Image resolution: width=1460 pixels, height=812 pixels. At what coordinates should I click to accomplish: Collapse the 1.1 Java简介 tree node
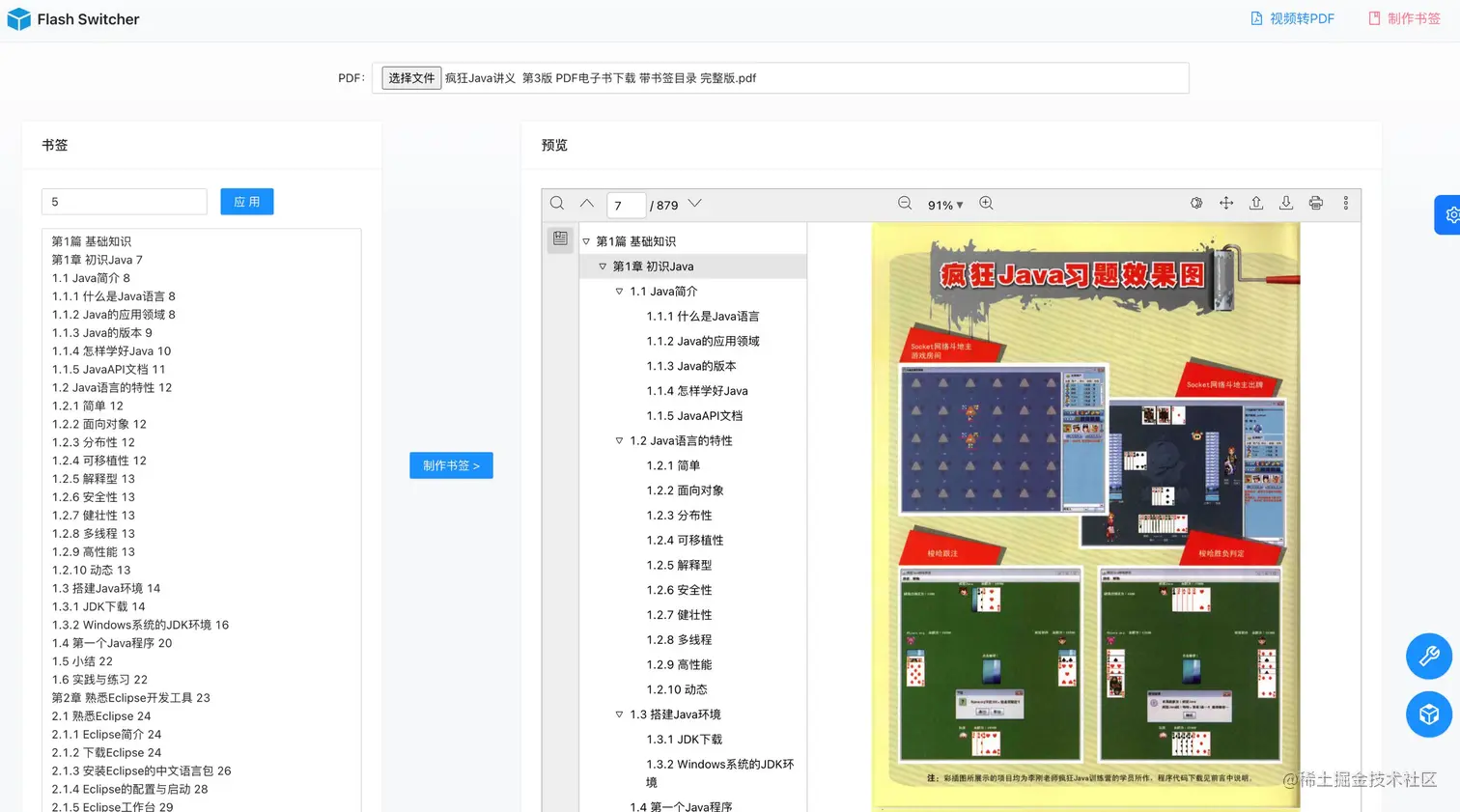click(x=620, y=292)
